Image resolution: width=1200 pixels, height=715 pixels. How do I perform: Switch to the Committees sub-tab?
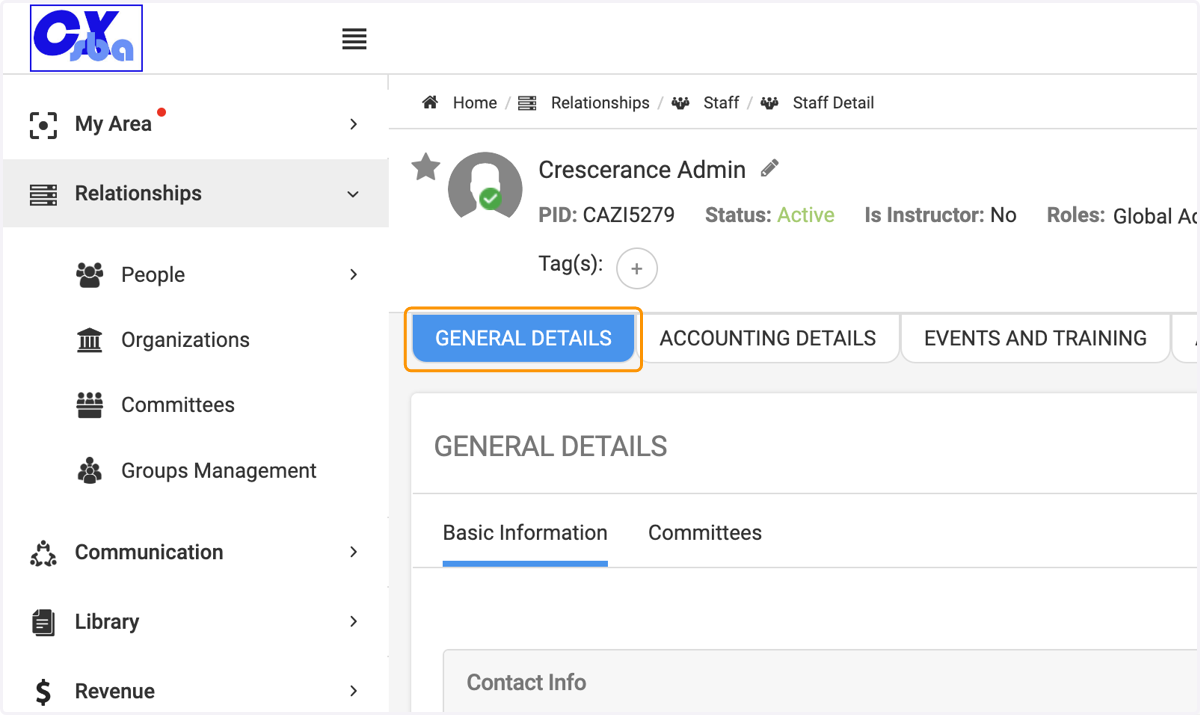click(705, 533)
